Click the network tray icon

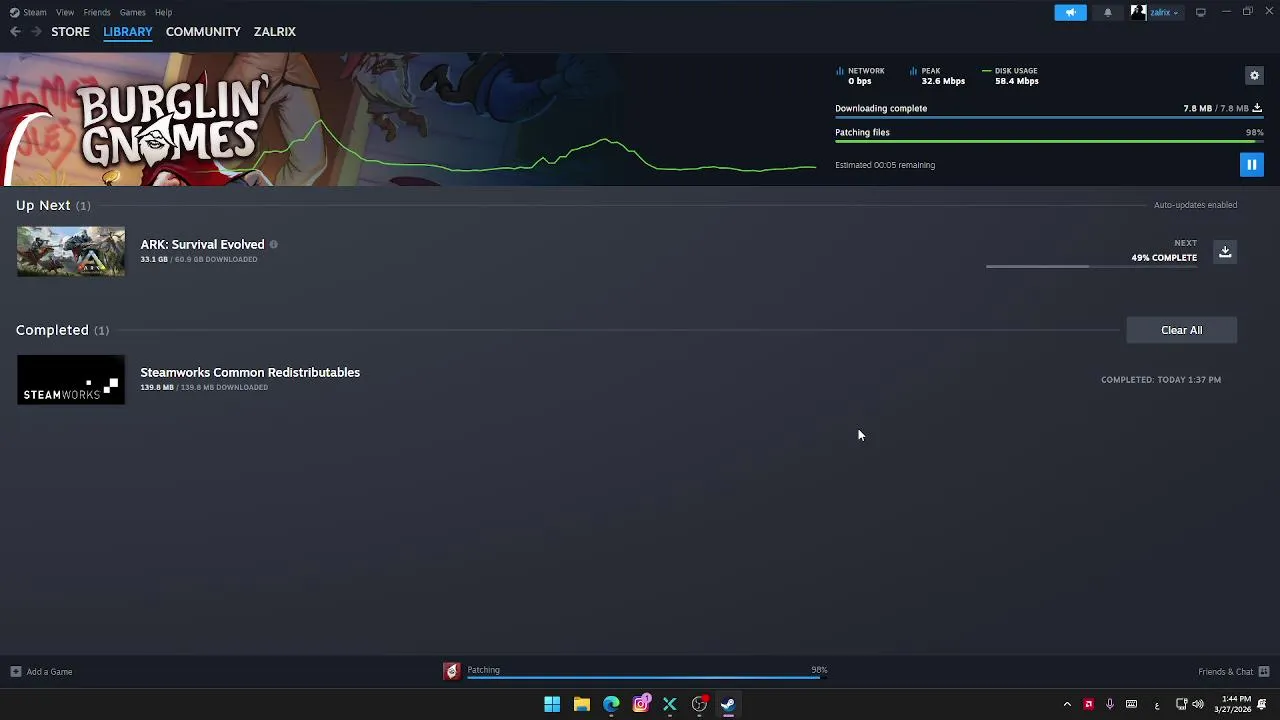point(1181,704)
